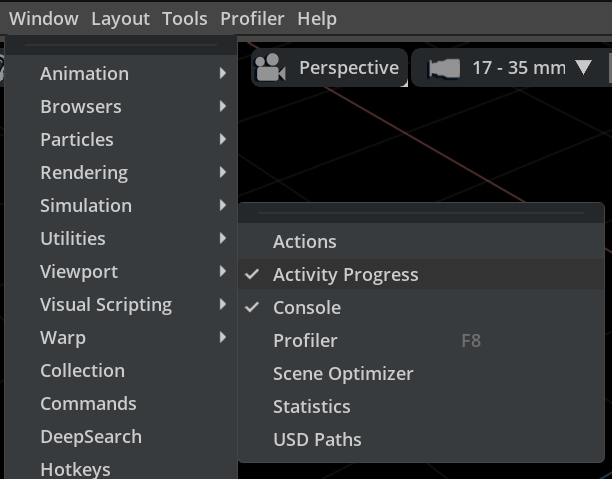612x479 pixels.
Task: Click the Perspective view button
Action: coord(348,68)
